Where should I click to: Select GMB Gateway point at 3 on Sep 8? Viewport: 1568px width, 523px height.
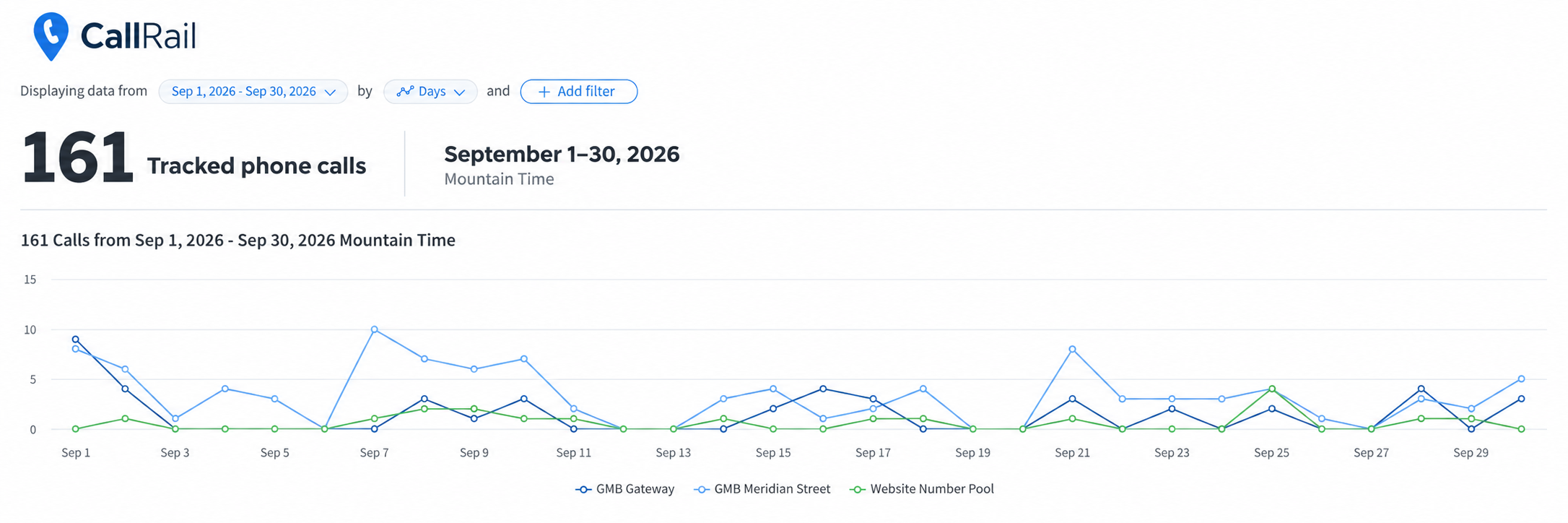(x=424, y=399)
